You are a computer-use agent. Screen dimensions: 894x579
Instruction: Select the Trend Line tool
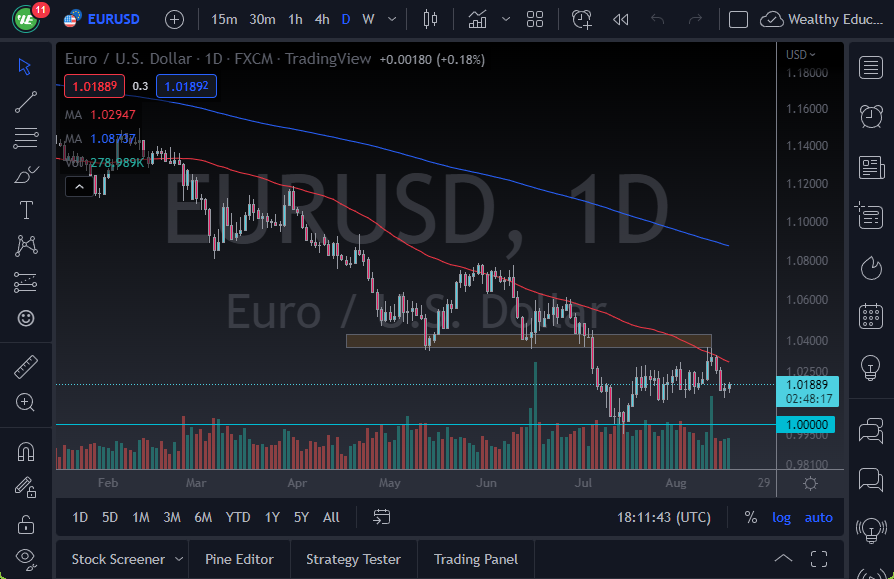click(26, 102)
